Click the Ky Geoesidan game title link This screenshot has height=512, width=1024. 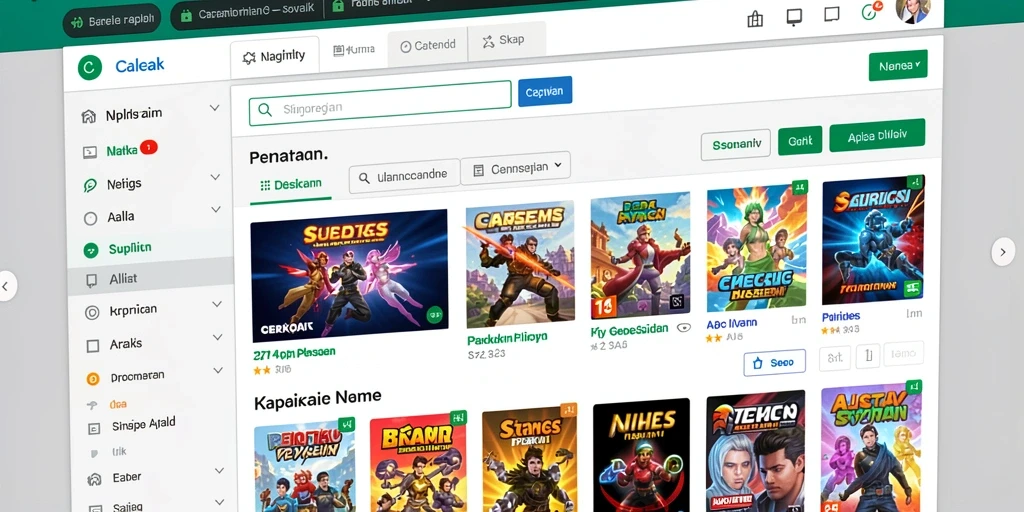629,331
